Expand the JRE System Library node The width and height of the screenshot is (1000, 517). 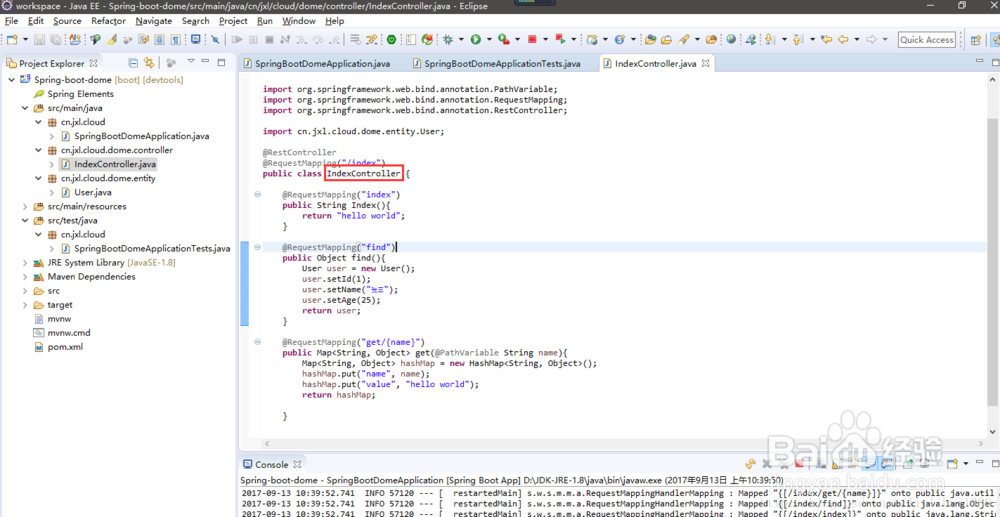tap(24, 263)
